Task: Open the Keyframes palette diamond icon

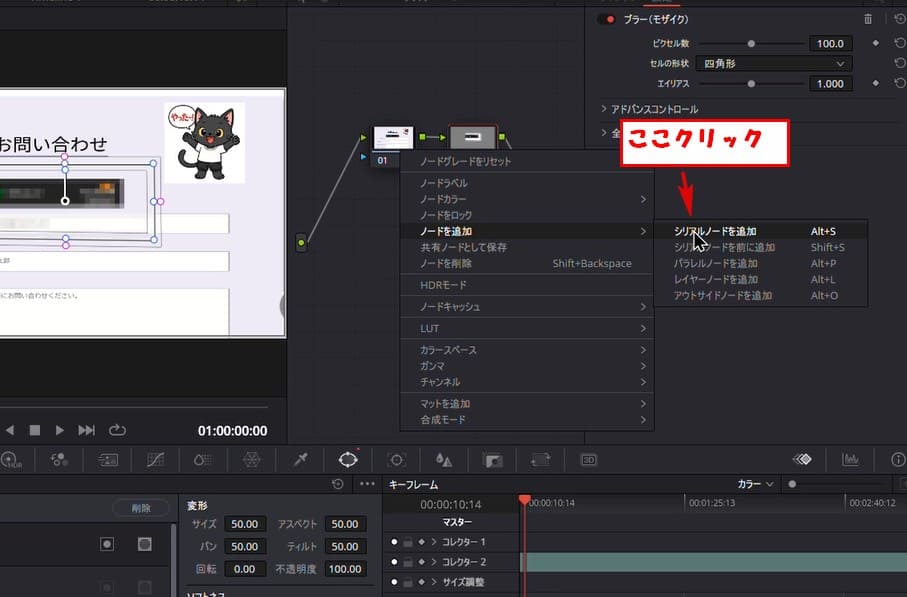Action: [801, 459]
